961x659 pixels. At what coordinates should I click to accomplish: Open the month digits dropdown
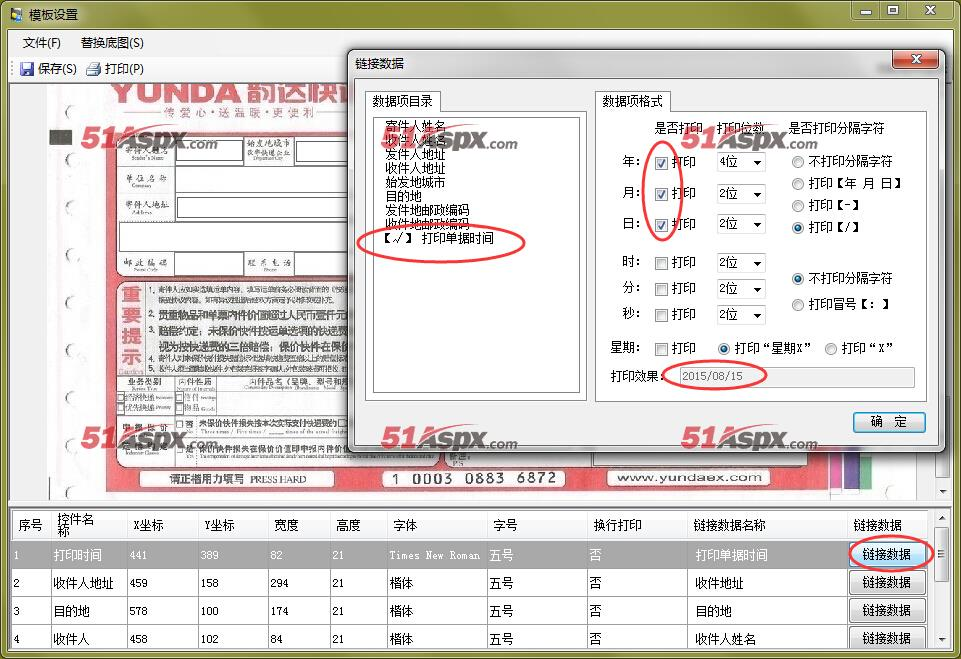pos(758,194)
